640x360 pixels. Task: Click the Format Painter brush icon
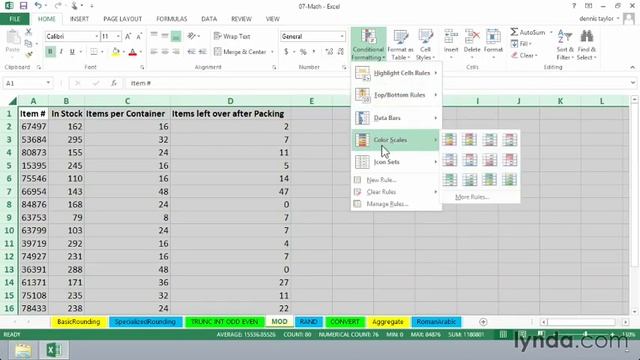[x=28, y=54]
